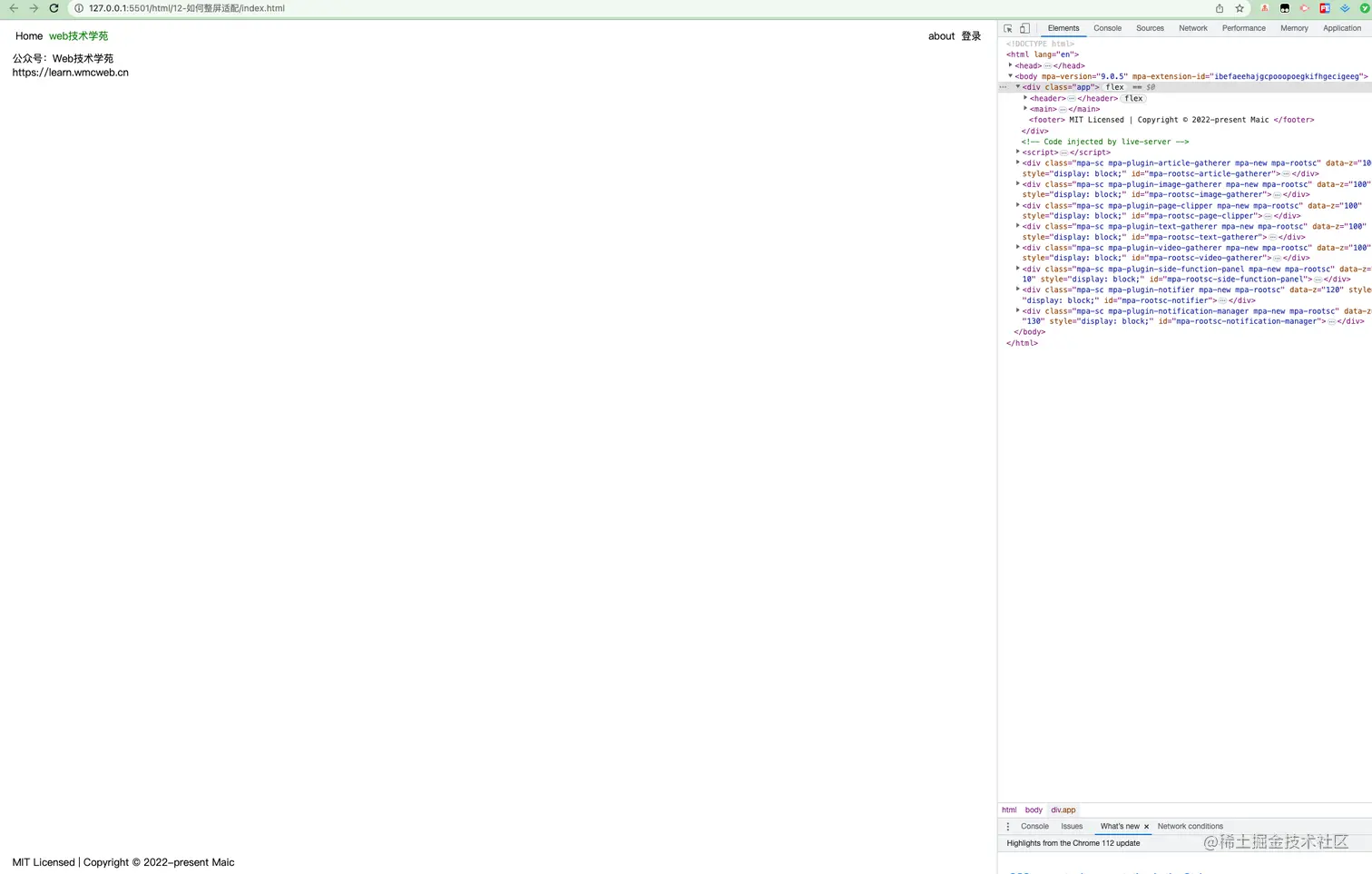Switch to the Application tab
The width and height of the screenshot is (1372, 874).
(x=1342, y=28)
